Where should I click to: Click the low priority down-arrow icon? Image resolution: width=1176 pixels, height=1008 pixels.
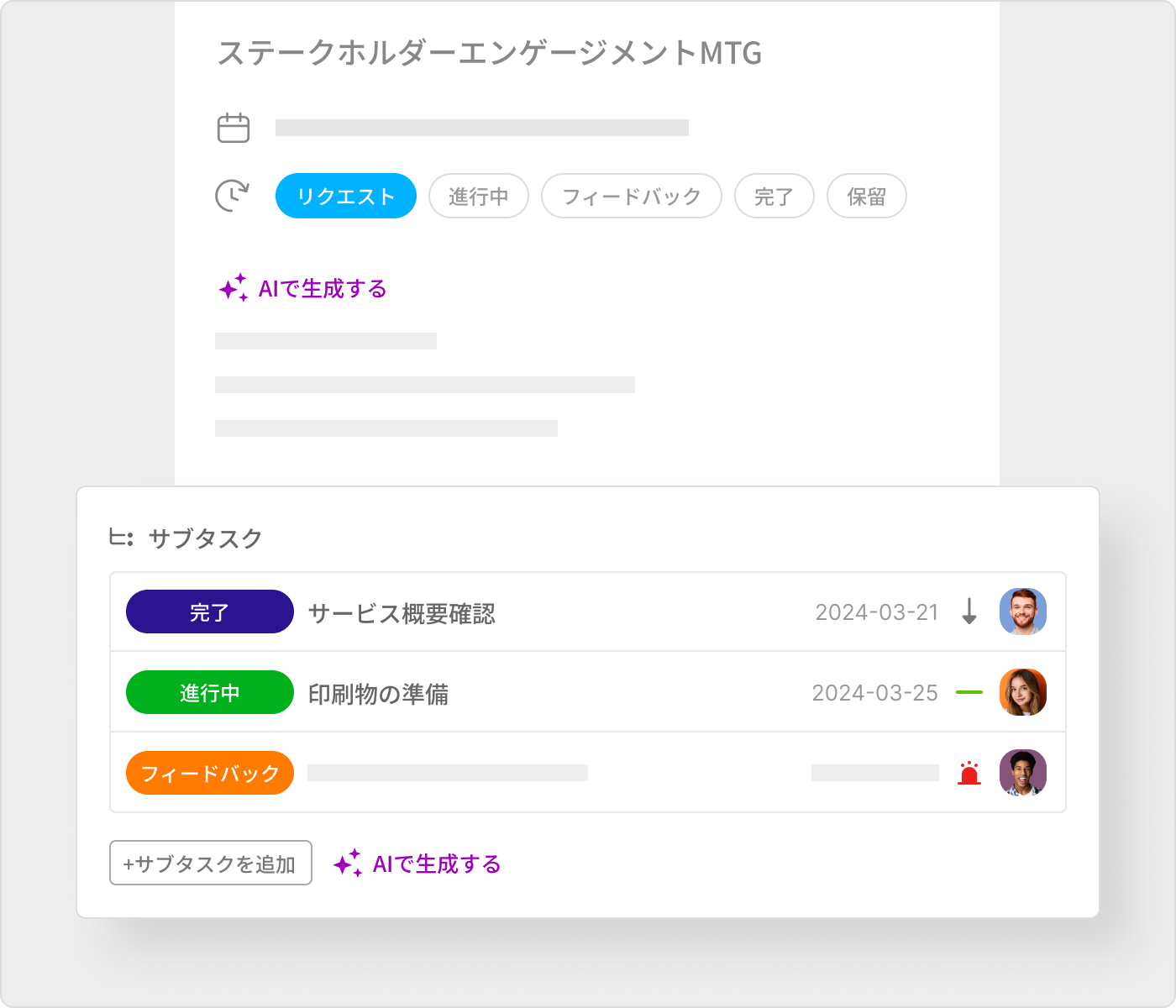coord(969,612)
